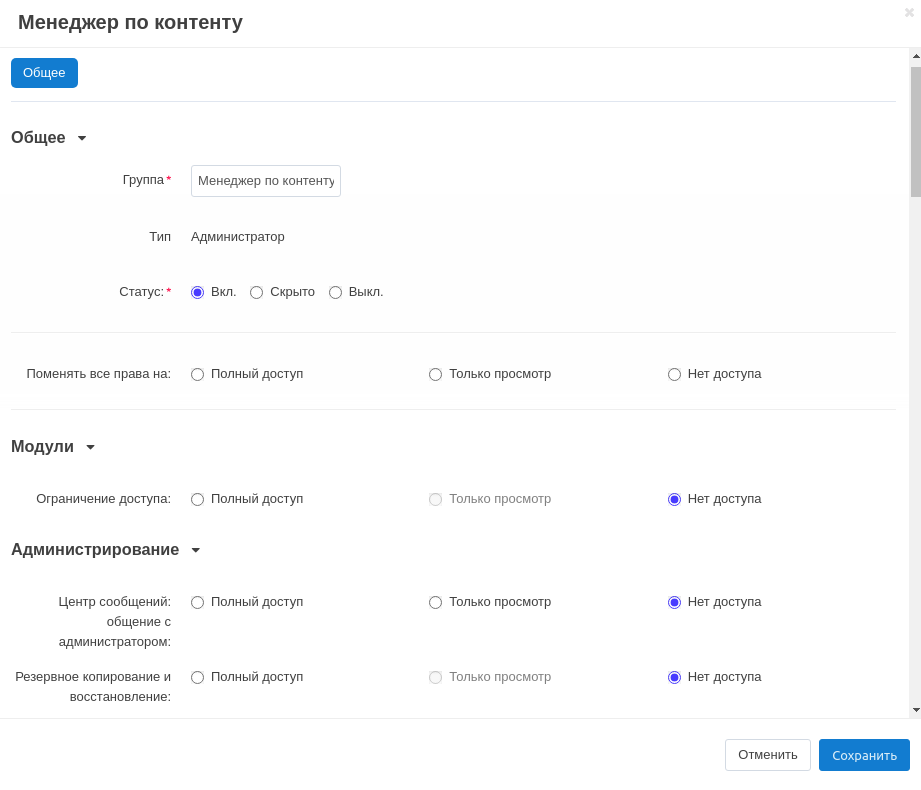Select the Вкл. status radio button
Image resolution: width=921 pixels, height=790 pixels.
click(198, 292)
